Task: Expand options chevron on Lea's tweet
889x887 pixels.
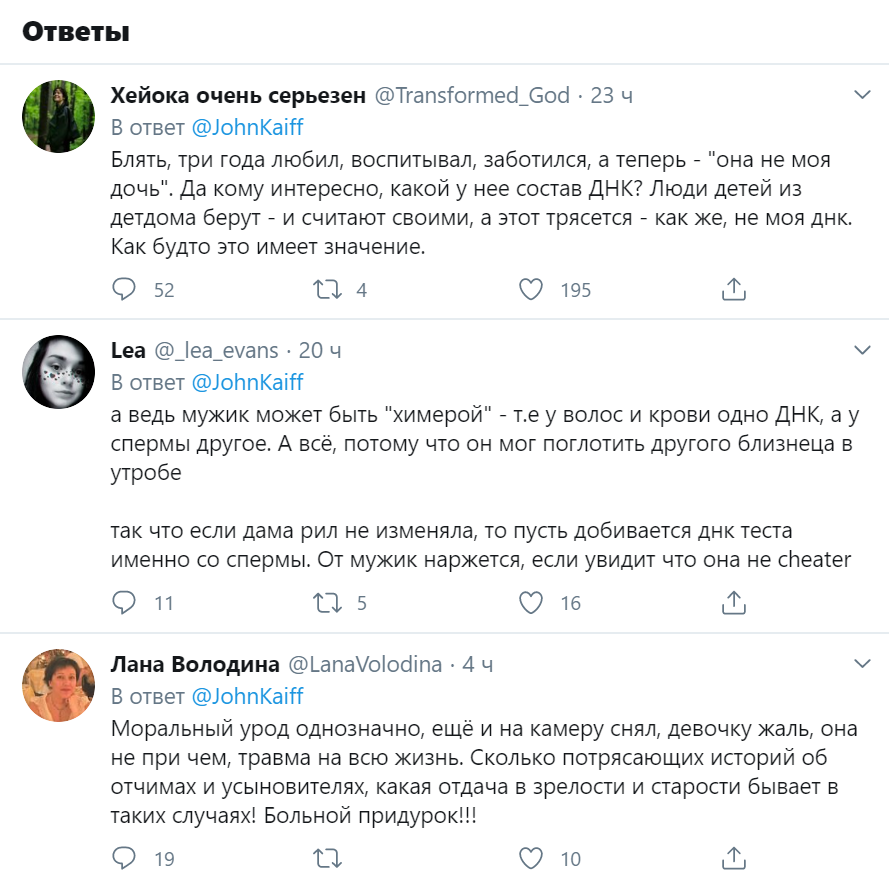Action: pos(861,350)
